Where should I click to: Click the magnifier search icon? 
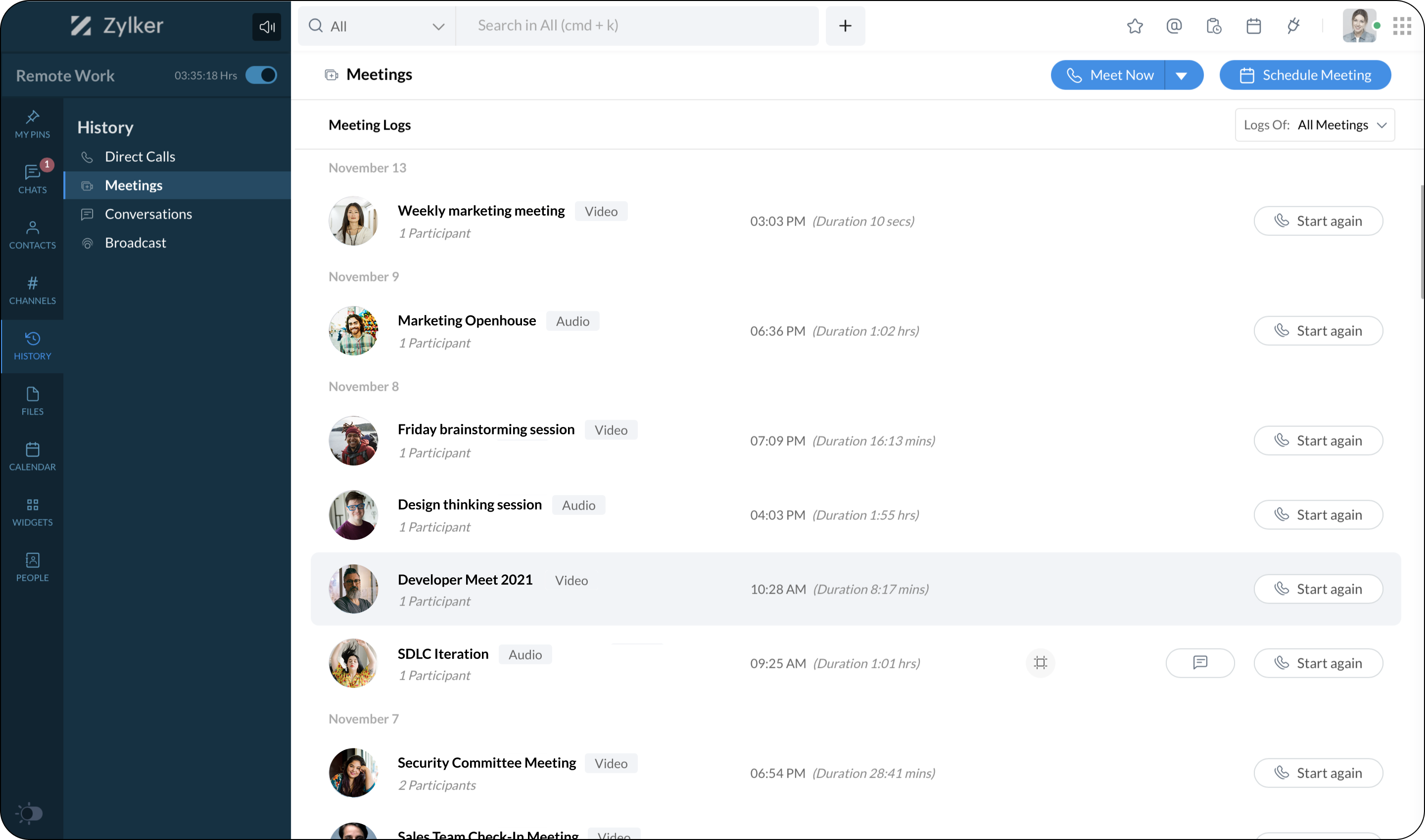(315, 26)
